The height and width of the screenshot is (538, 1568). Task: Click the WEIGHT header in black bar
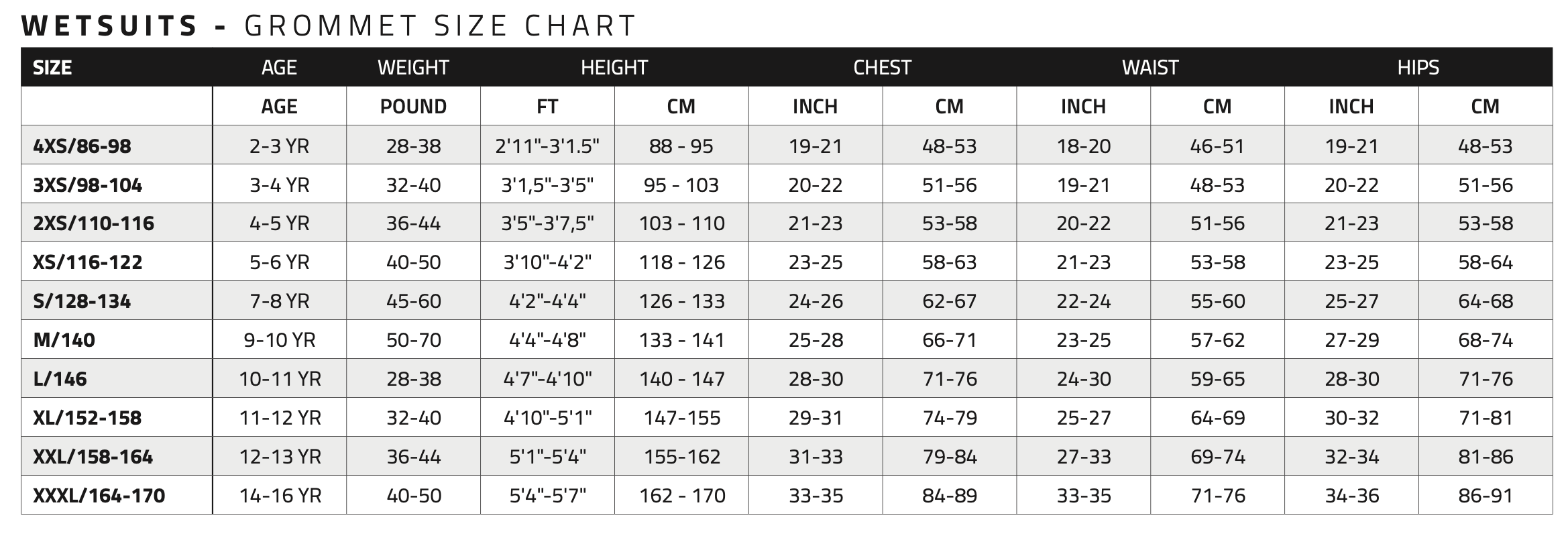[x=413, y=68]
